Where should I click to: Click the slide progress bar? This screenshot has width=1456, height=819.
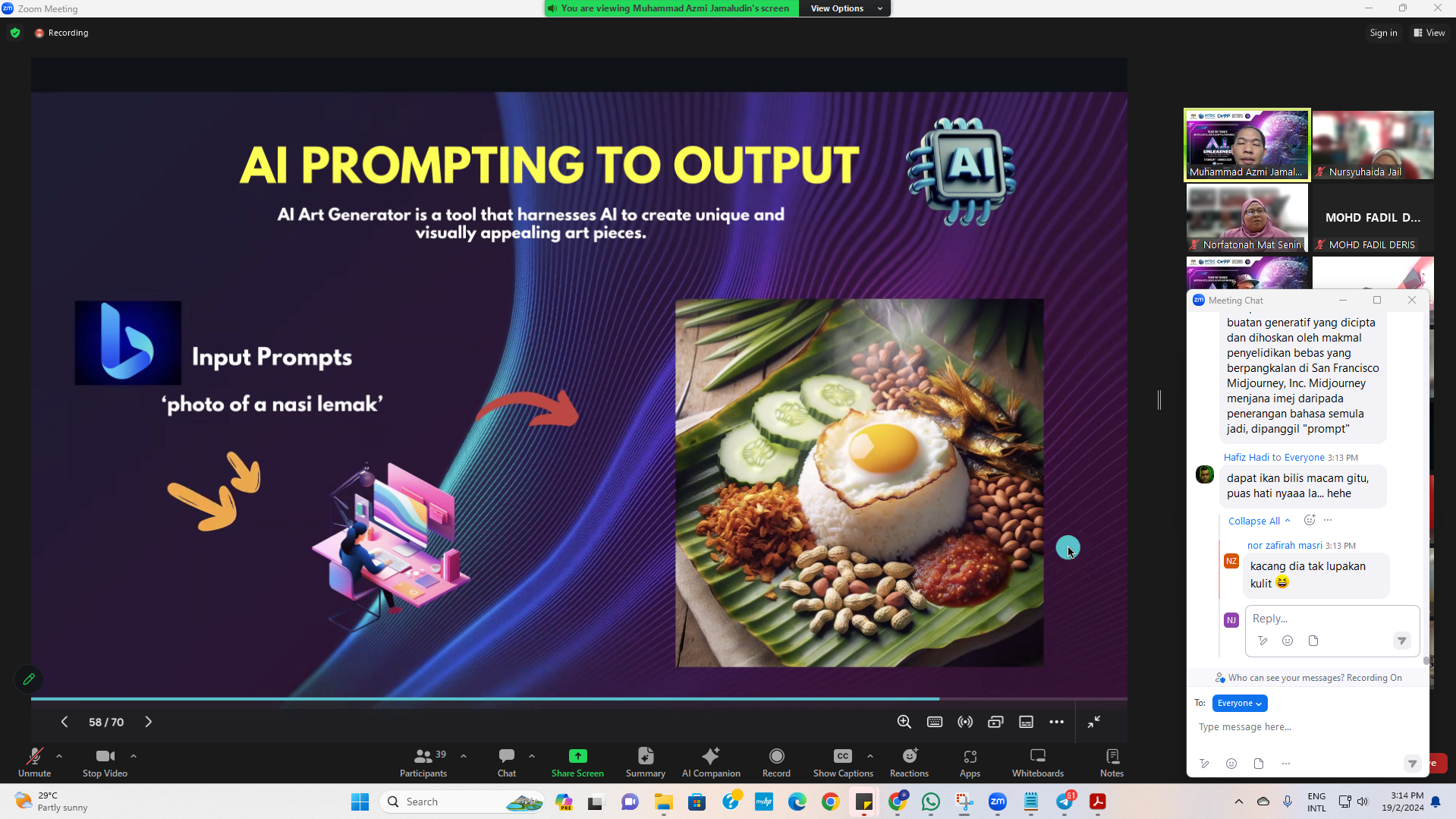pyautogui.click(x=486, y=698)
